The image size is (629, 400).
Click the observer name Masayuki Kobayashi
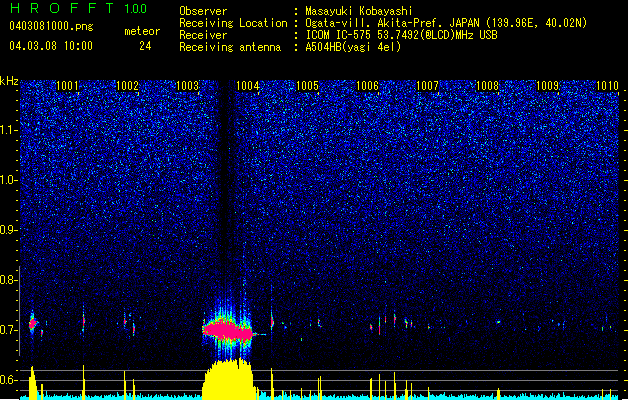click(x=359, y=11)
